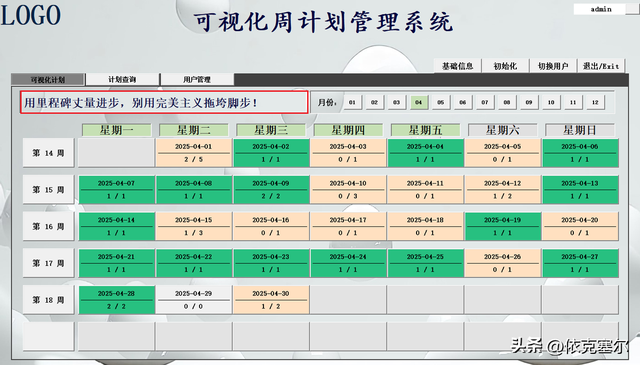Click the 退出/Exit button
The image size is (640, 365).
click(601, 66)
